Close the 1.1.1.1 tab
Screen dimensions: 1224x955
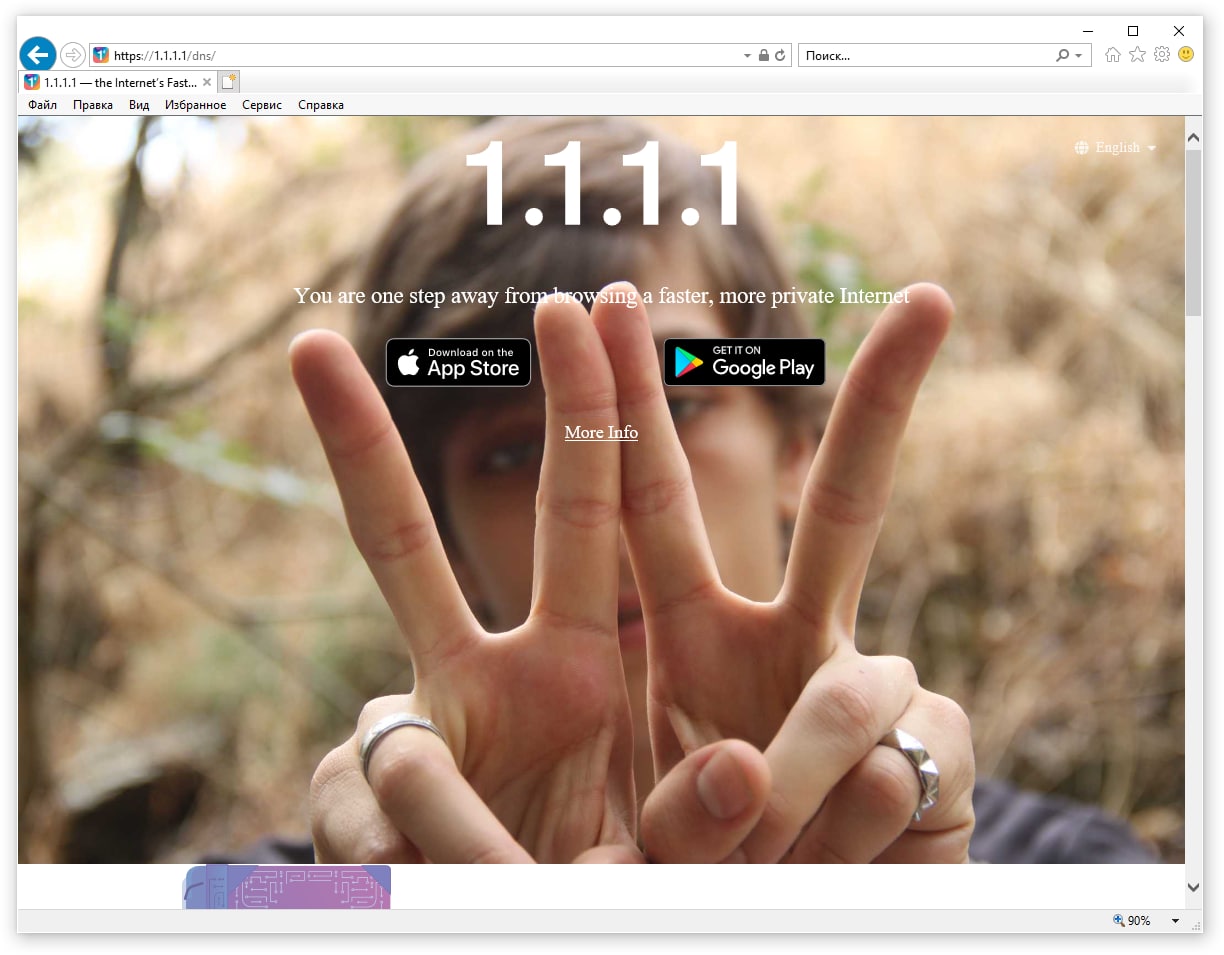point(207,83)
